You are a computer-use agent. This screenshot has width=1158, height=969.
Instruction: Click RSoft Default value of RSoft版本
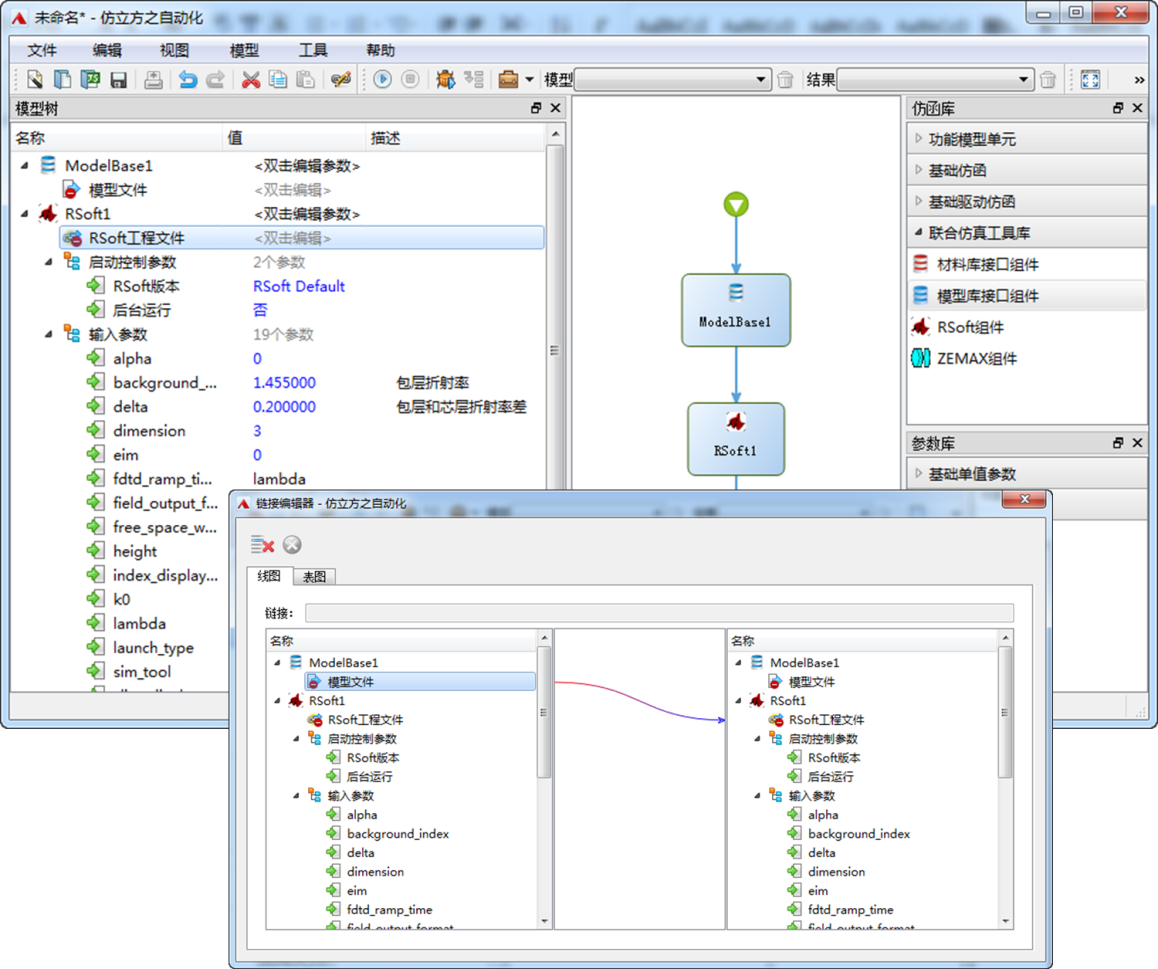pyautogui.click(x=299, y=286)
